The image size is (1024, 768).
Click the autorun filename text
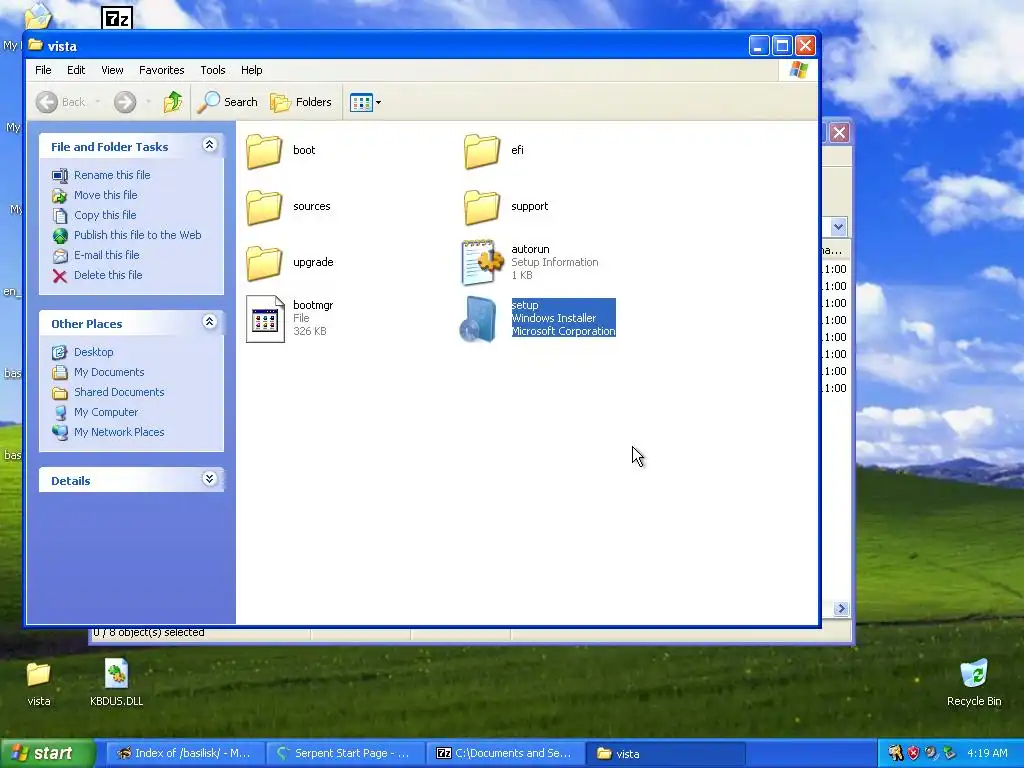(530, 249)
